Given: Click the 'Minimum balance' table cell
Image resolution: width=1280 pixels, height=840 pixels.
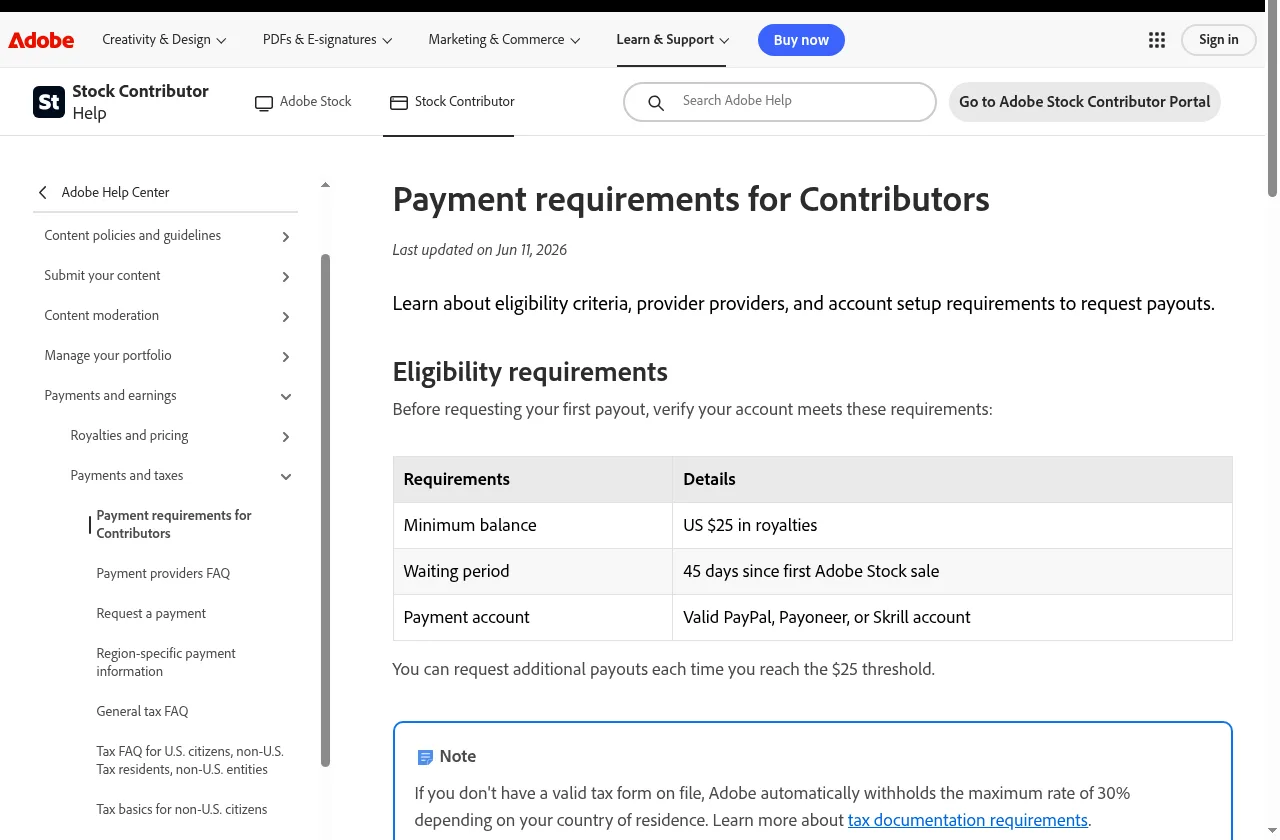Looking at the screenshot, I should 533,525.
